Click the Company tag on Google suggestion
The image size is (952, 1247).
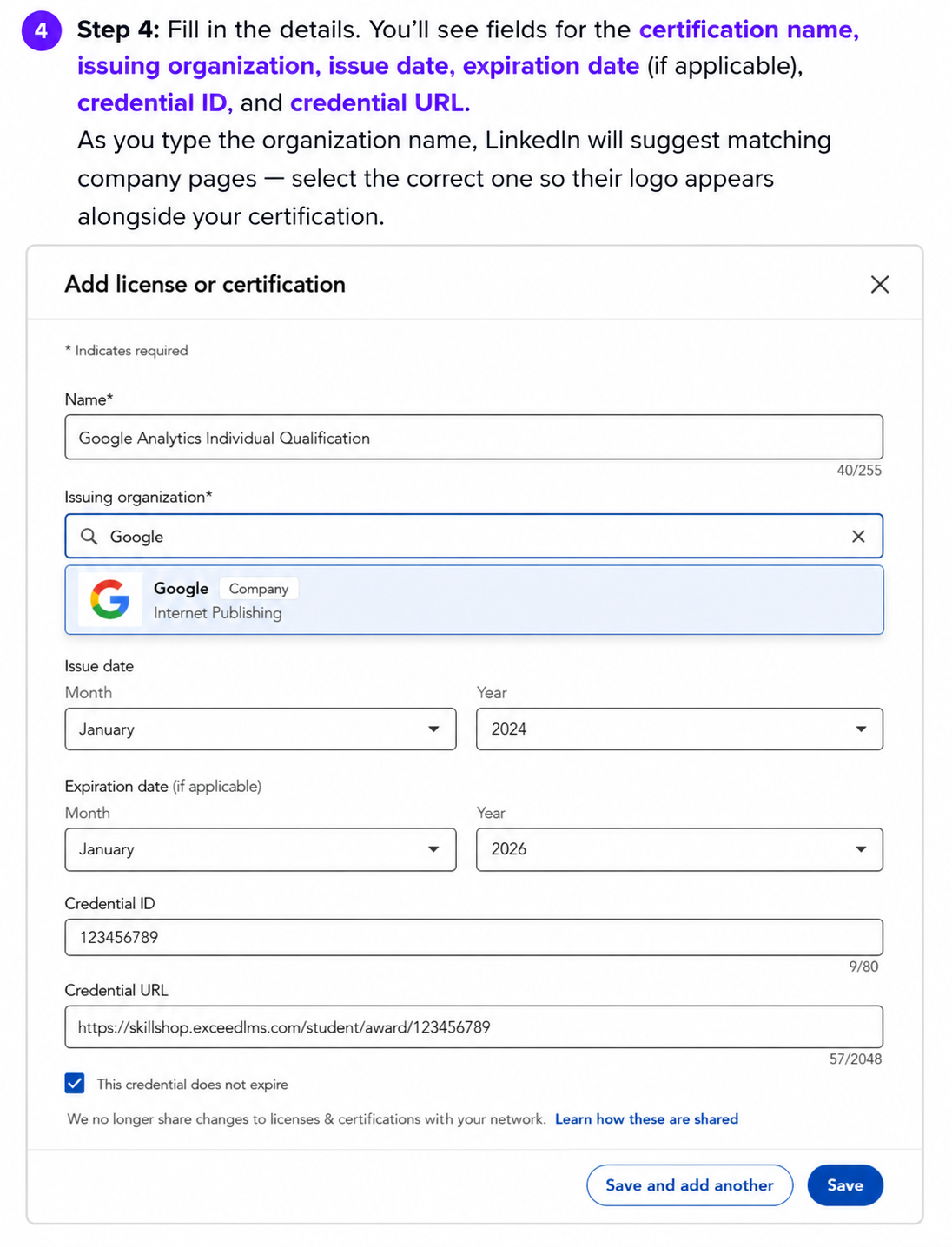(x=259, y=589)
